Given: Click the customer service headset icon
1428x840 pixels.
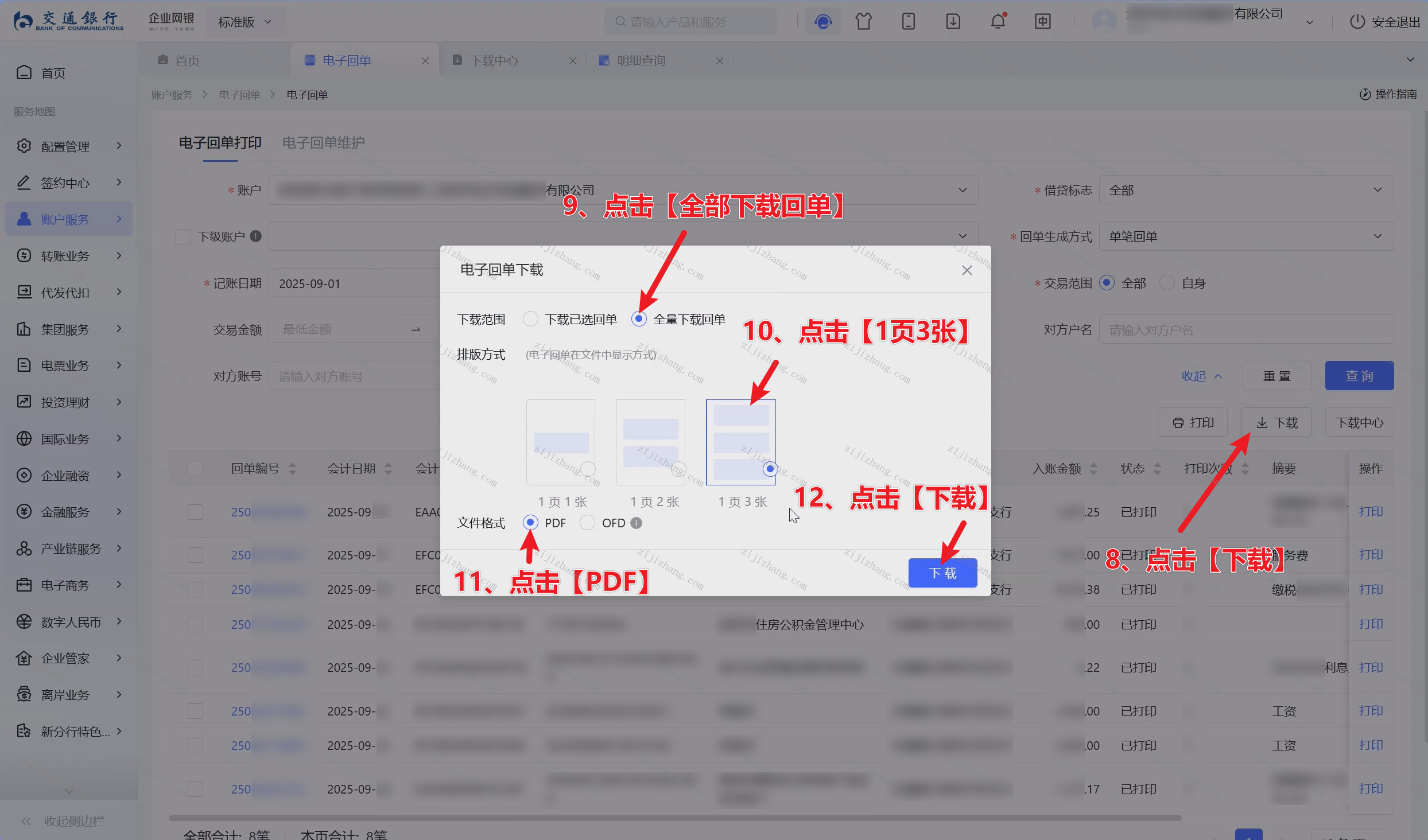Looking at the screenshot, I should [822, 22].
